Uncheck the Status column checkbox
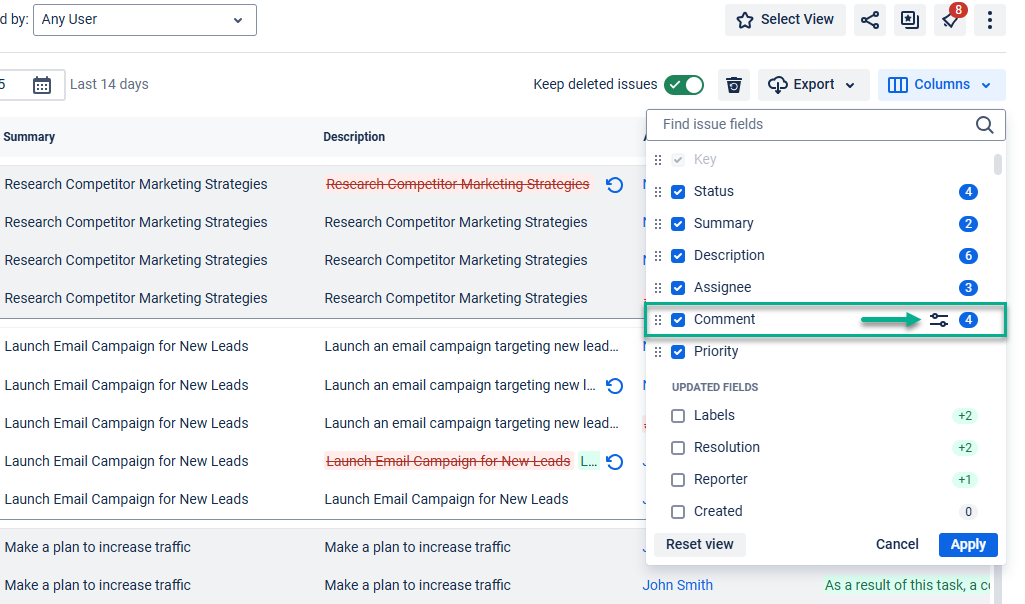Screen dimensions: 1025x604 click(x=678, y=192)
